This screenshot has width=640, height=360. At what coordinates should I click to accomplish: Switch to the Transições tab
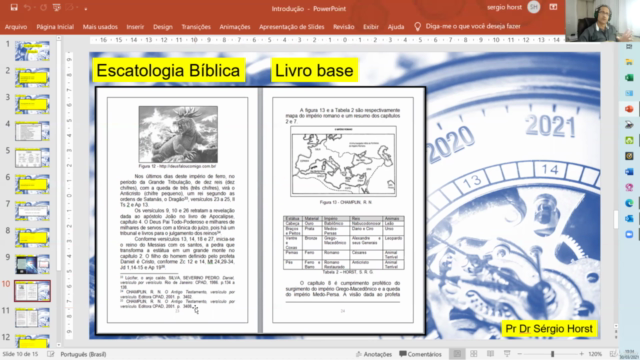coord(196,27)
